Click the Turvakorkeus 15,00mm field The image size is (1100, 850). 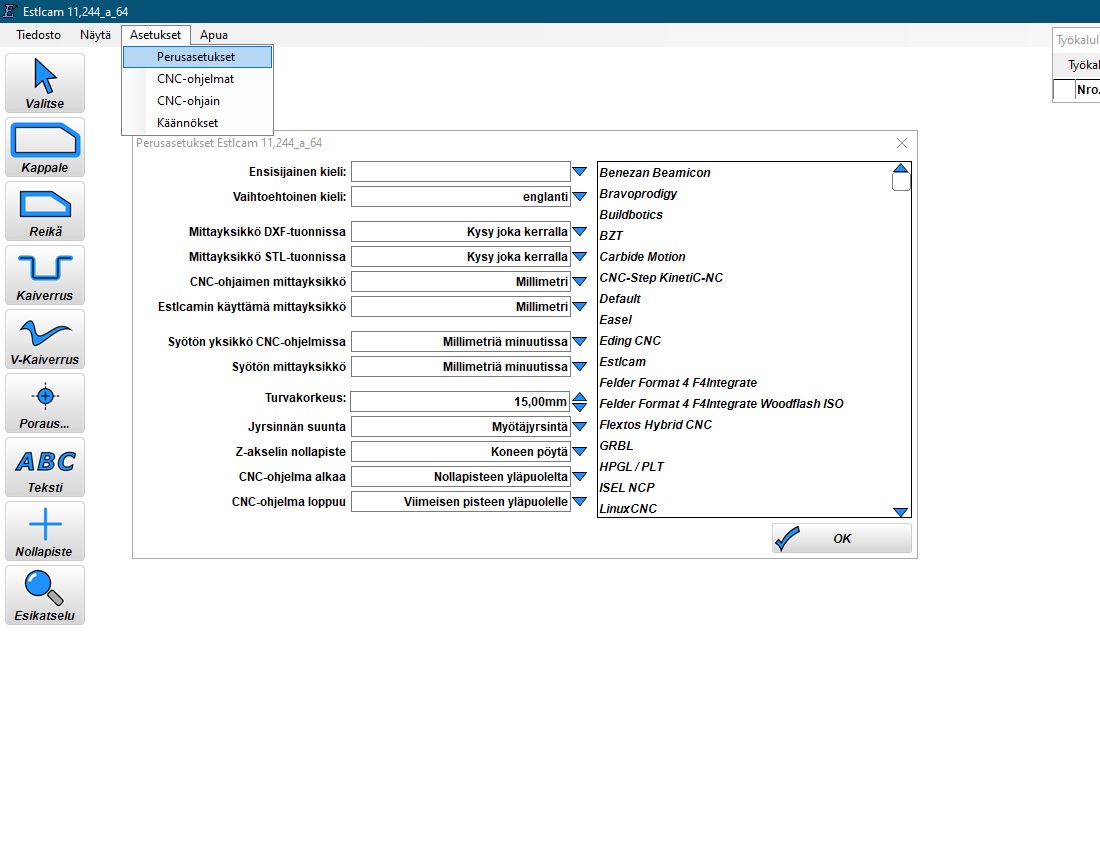(x=460, y=402)
